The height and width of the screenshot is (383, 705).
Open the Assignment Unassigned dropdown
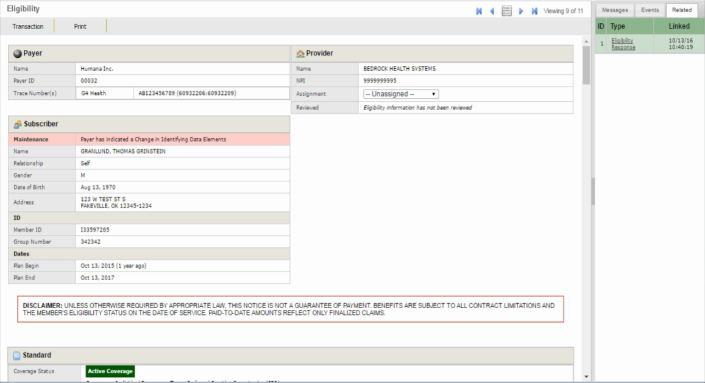(x=401, y=94)
